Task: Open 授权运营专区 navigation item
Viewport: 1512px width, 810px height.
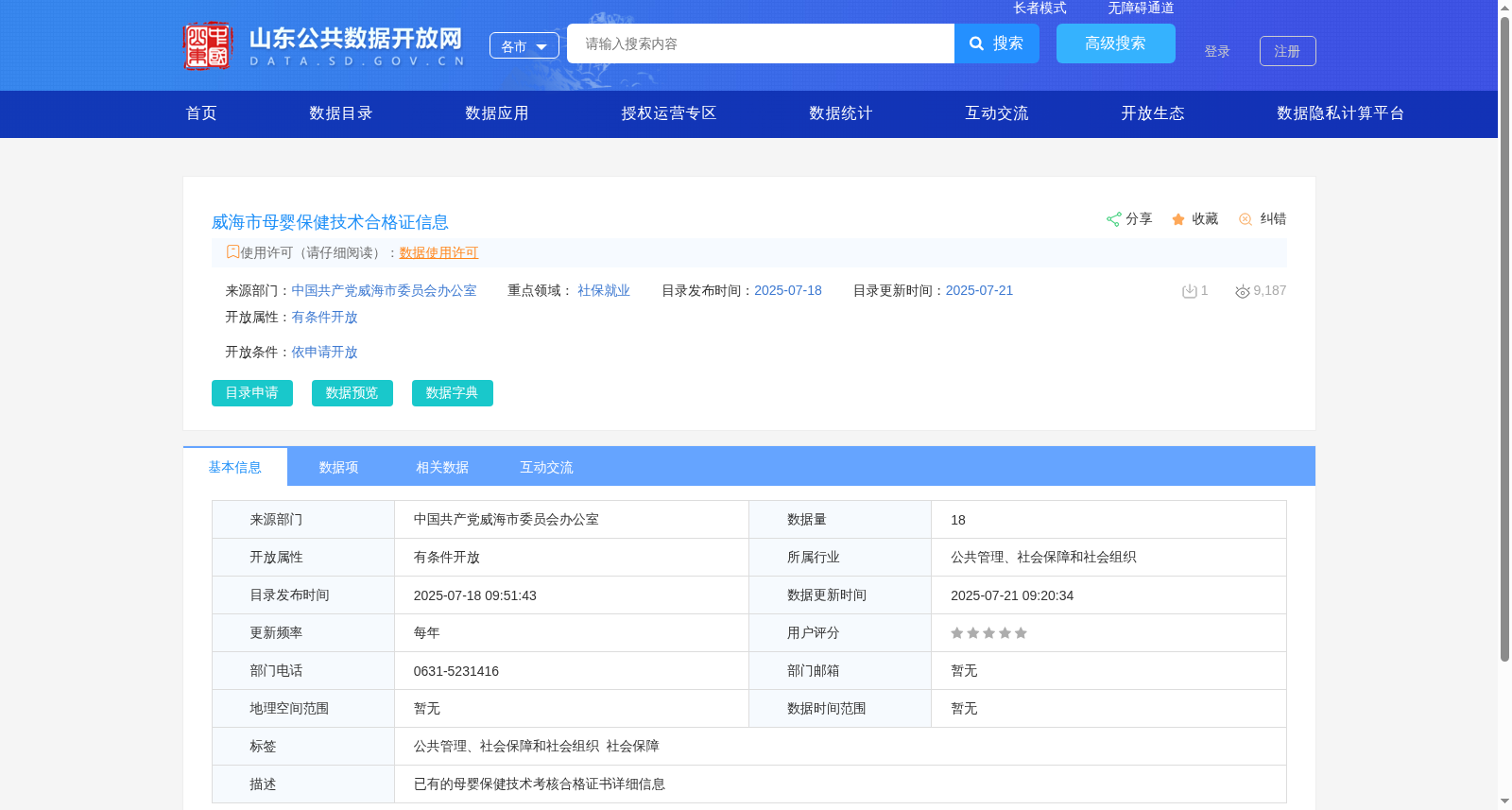Action: point(669,113)
